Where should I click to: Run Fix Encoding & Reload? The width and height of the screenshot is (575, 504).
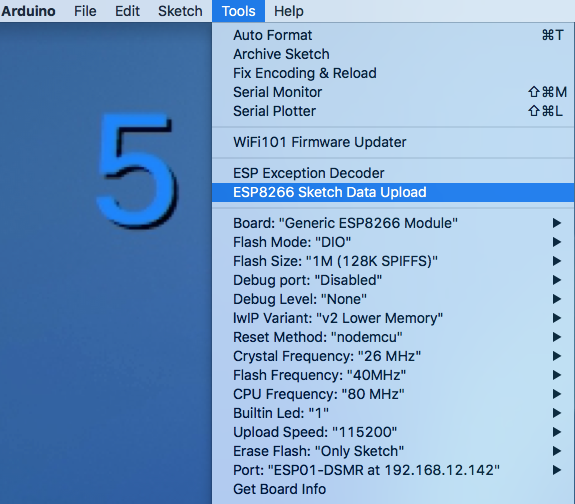(x=393, y=73)
